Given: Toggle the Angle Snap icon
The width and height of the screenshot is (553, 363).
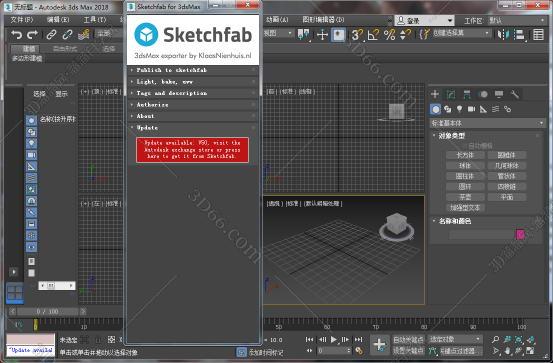Looking at the screenshot, I should pyautogui.click(x=373, y=35).
